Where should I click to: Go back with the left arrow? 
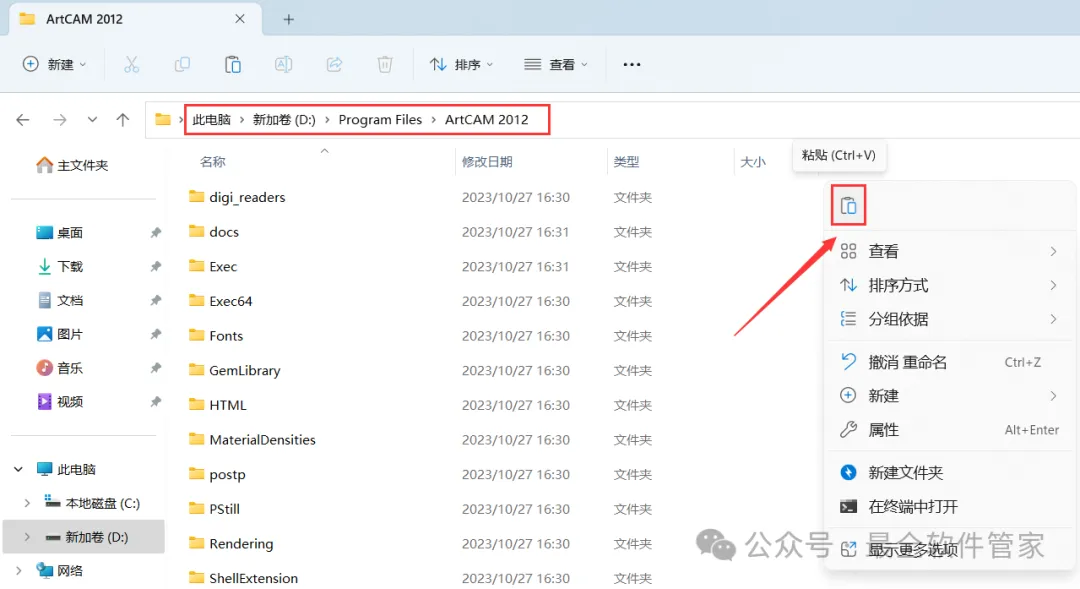point(23,120)
